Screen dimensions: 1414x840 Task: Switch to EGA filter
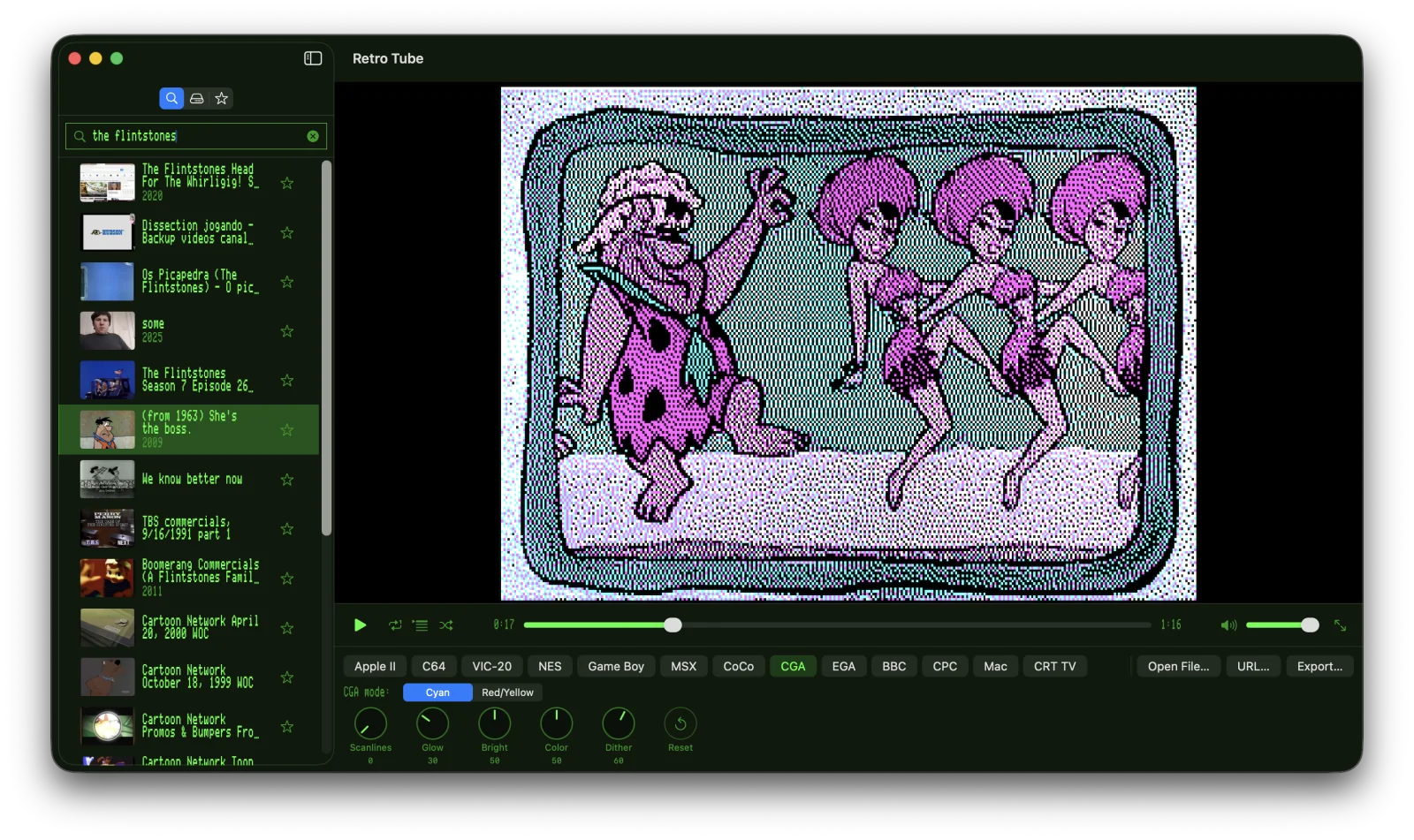coord(844,666)
